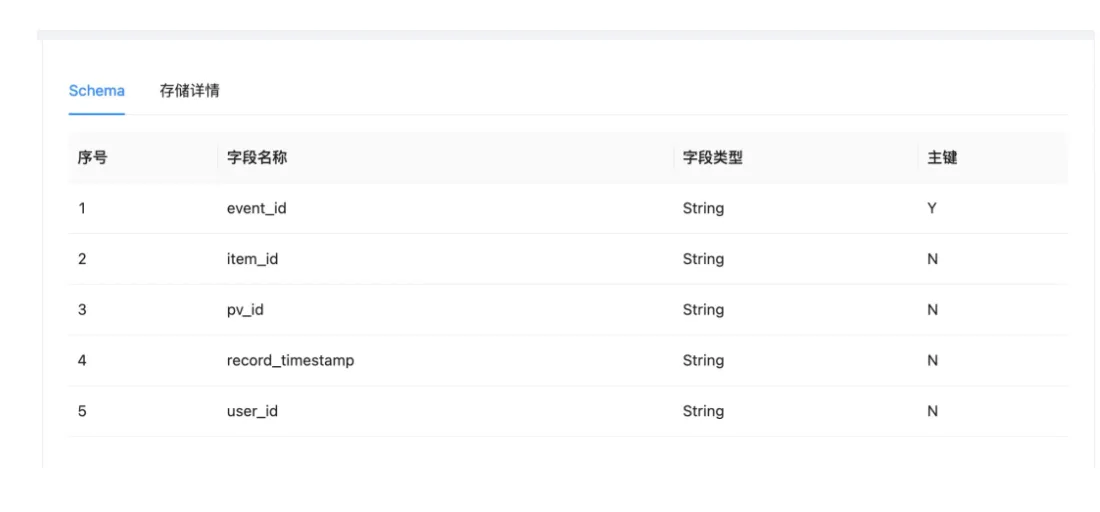Click primary key Y for event_id
The image size is (1100, 512).
click(x=932, y=209)
